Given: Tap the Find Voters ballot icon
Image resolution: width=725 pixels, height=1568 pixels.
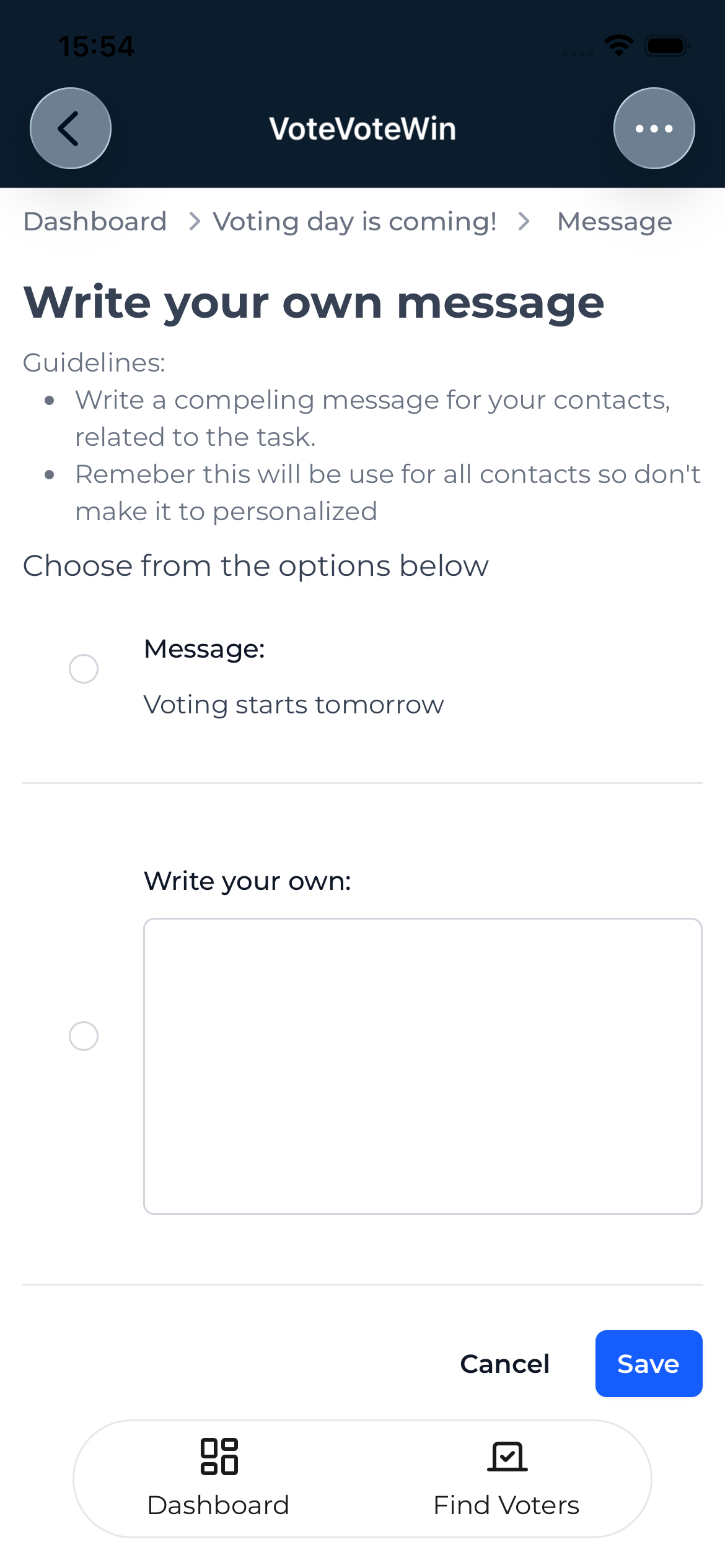Looking at the screenshot, I should pos(507,1456).
